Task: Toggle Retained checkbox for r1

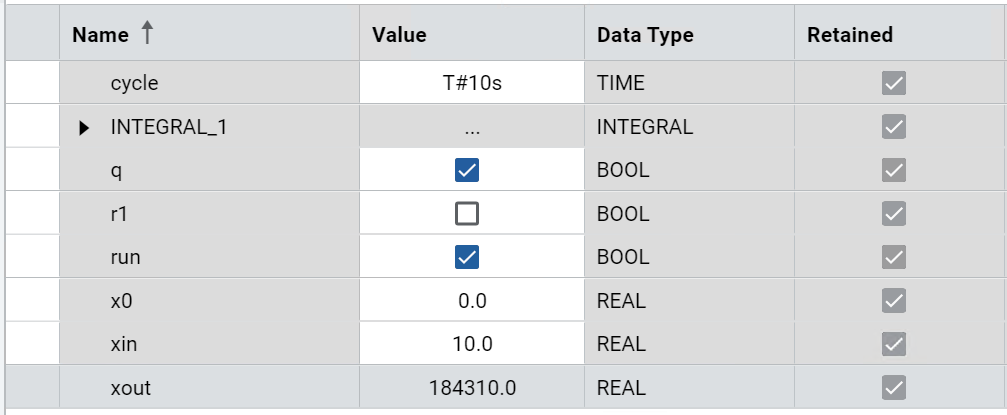Action: (x=894, y=214)
